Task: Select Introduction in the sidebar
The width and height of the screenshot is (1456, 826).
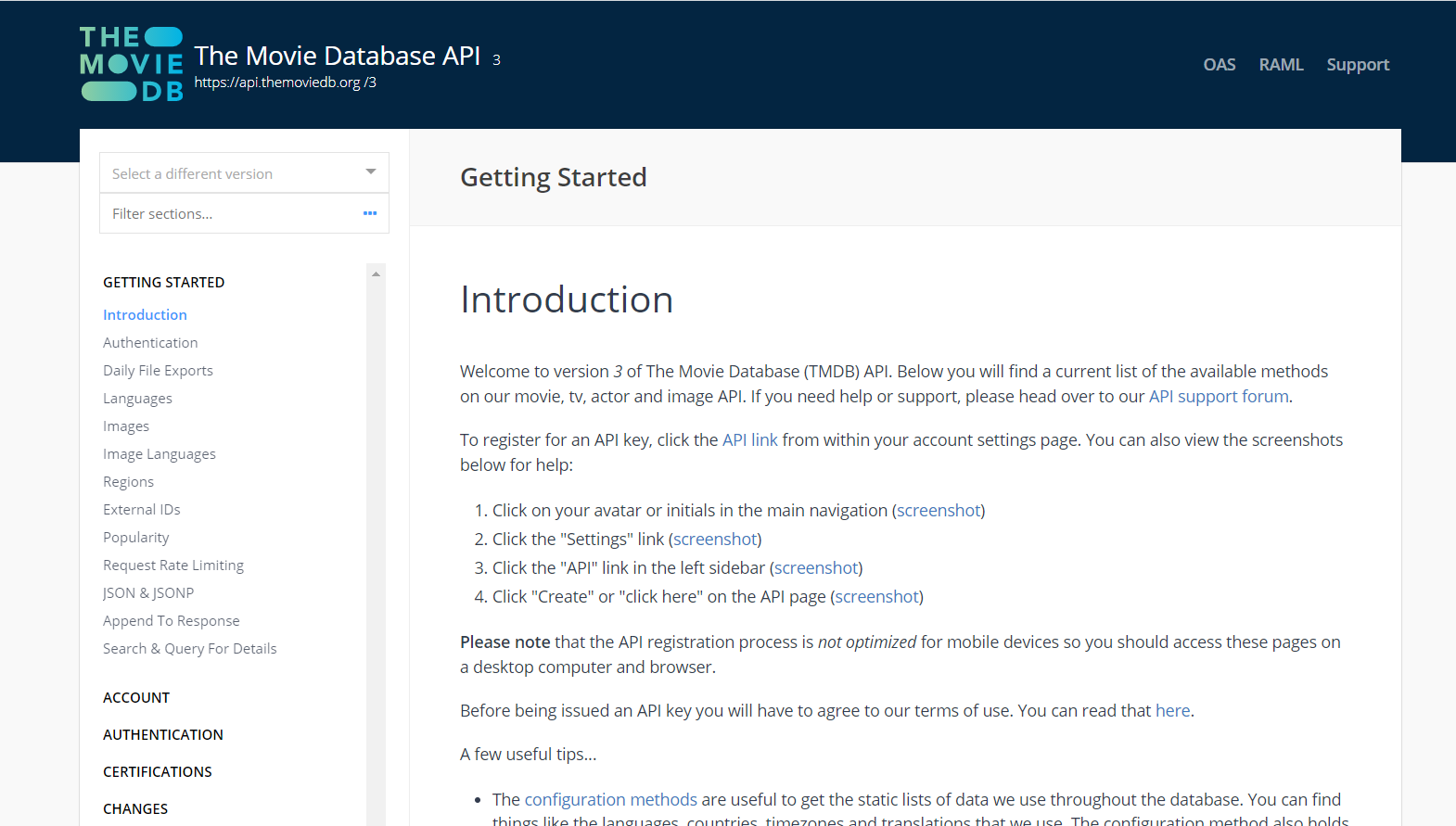Action: (x=145, y=314)
